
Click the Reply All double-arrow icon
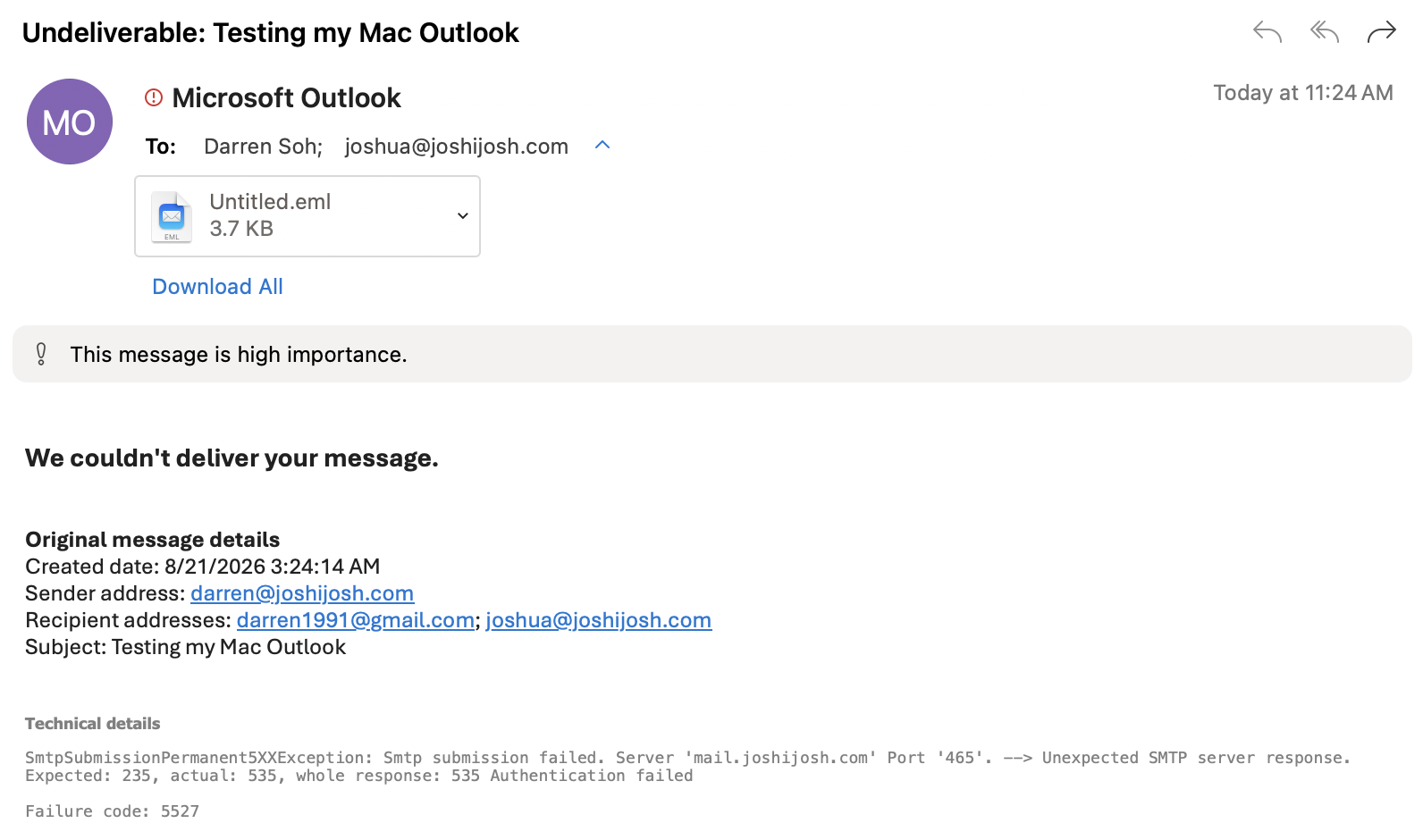(1325, 32)
